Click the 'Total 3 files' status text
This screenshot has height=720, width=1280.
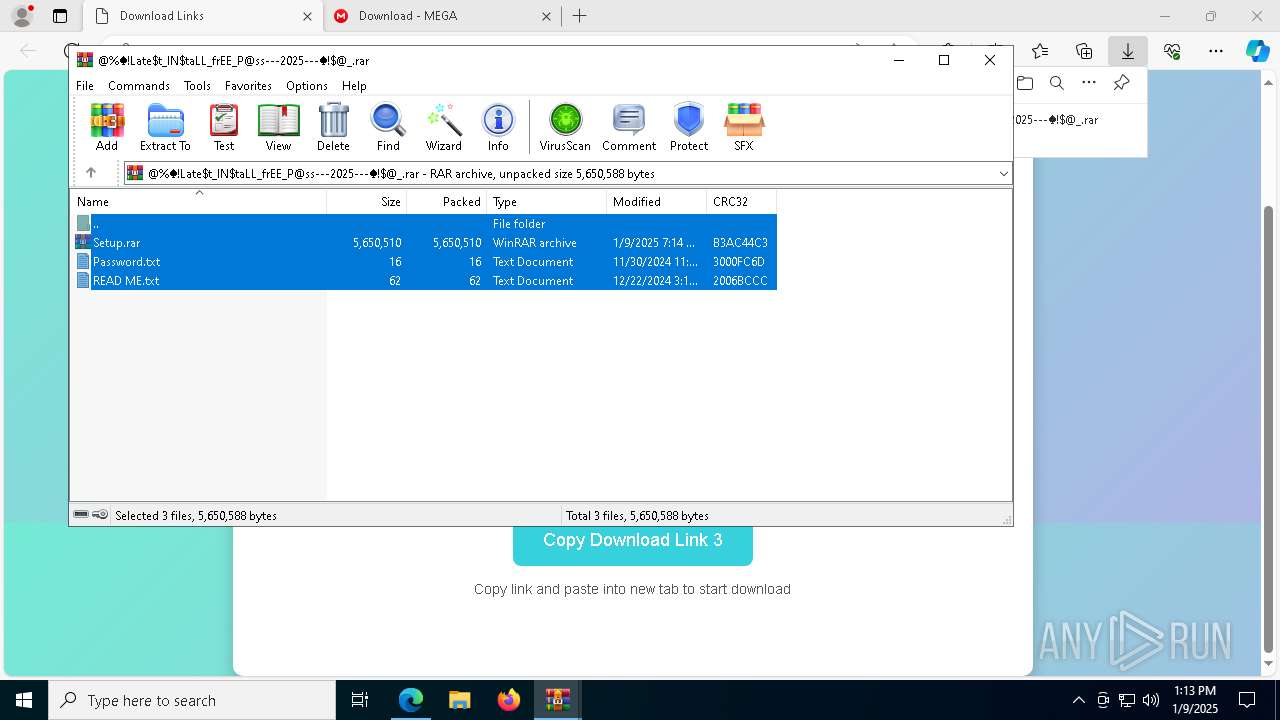[x=637, y=516]
